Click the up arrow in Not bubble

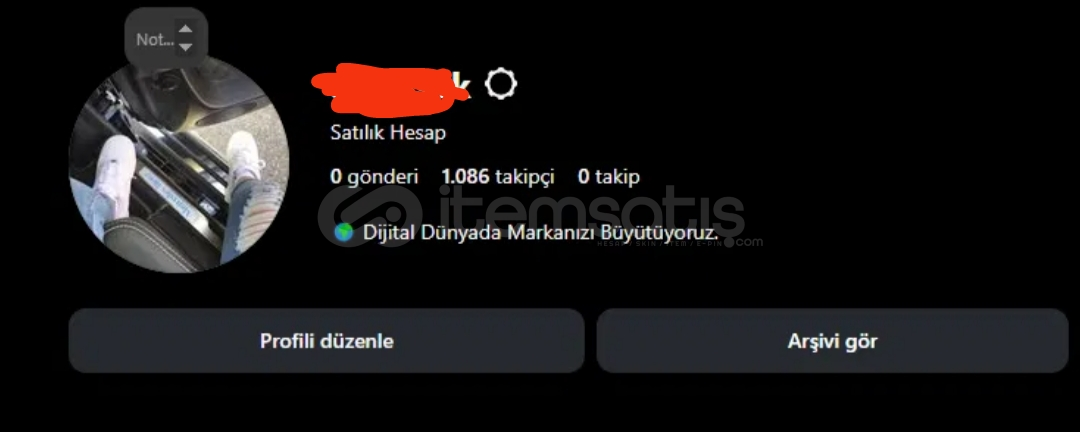[x=185, y=29]
